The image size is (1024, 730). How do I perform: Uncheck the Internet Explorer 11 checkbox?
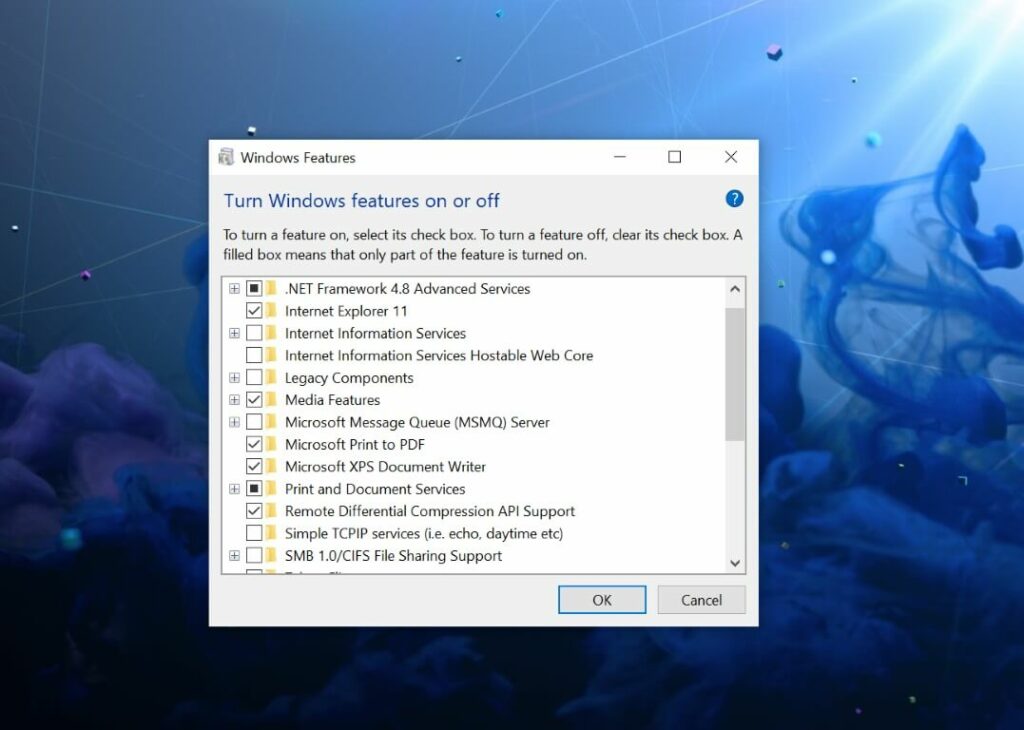click(x=254, y=311)
